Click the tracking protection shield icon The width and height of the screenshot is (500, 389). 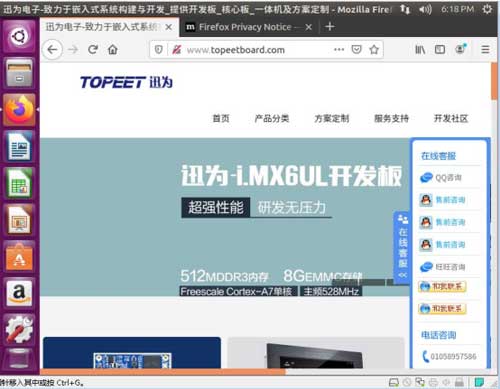tap(159, 50)
